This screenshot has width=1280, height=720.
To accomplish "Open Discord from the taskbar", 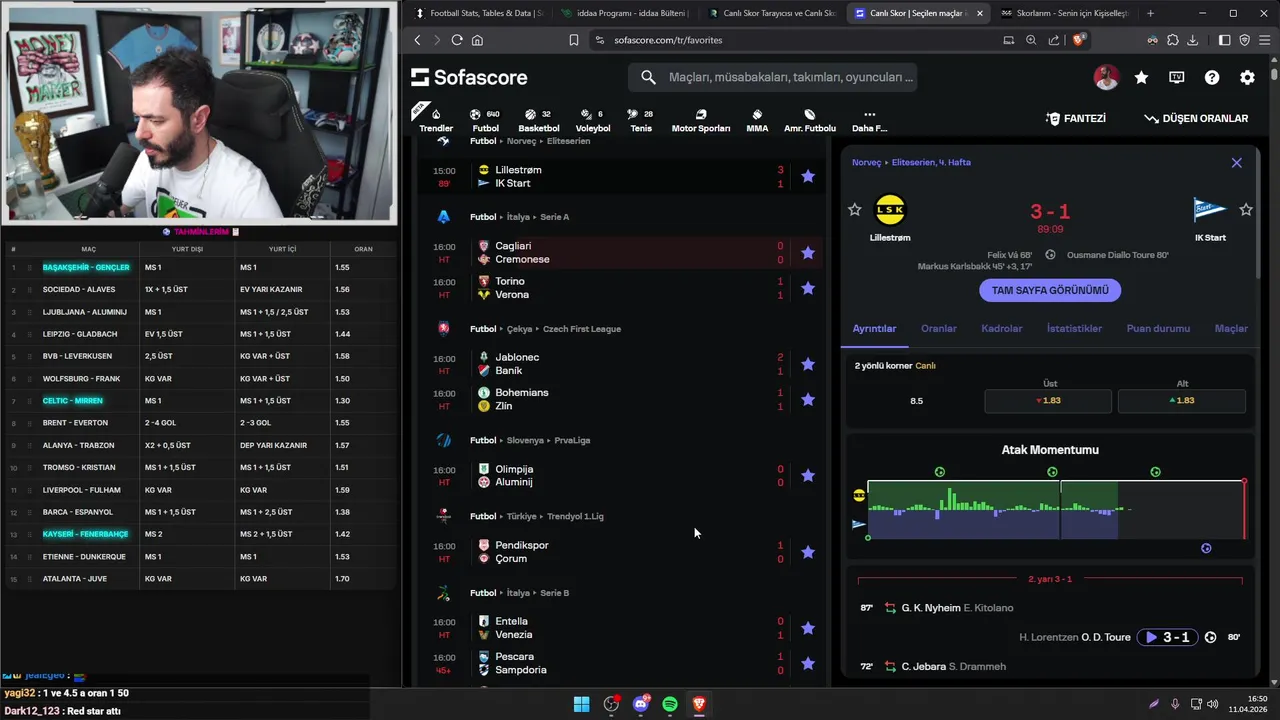I will 641,704.
